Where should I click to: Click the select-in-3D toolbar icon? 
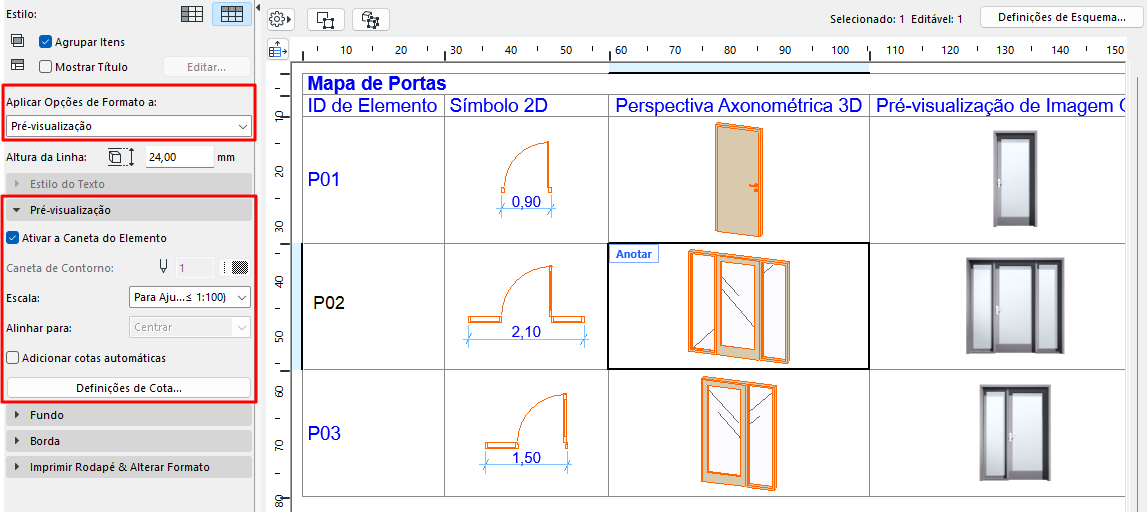click(x=371, y=20)
